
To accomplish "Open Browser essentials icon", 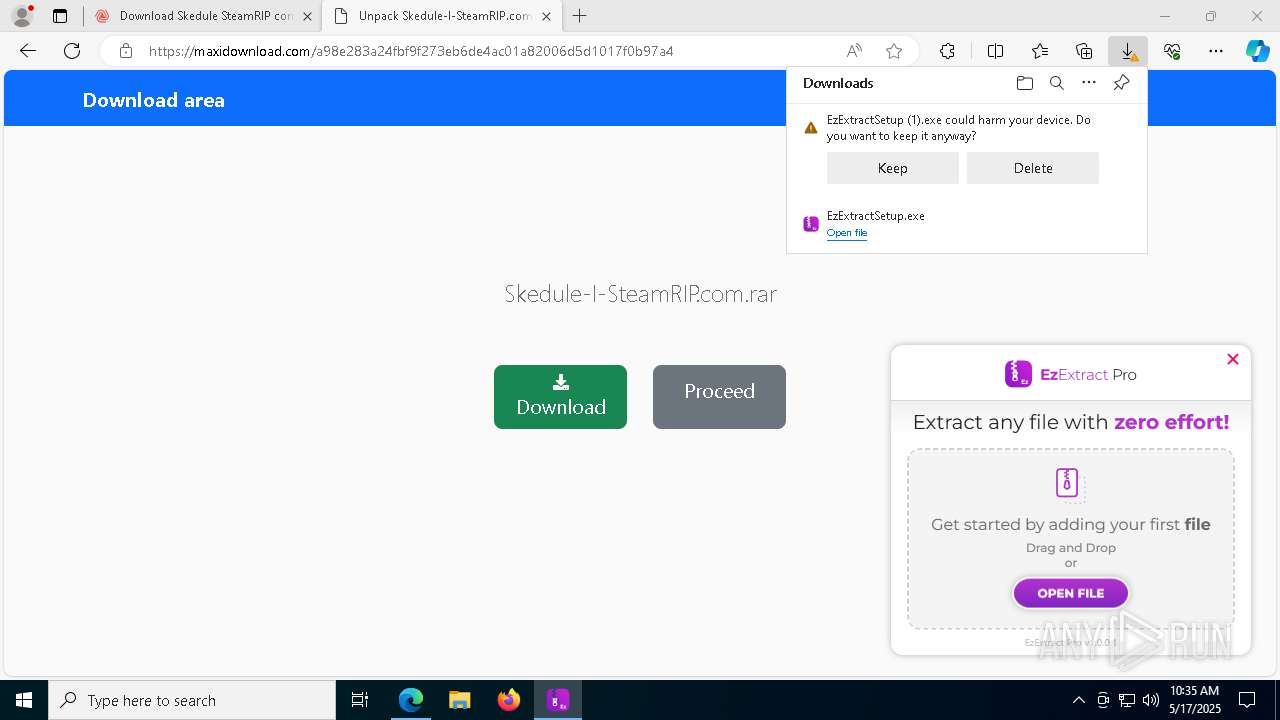I will tap(1172, 51).
